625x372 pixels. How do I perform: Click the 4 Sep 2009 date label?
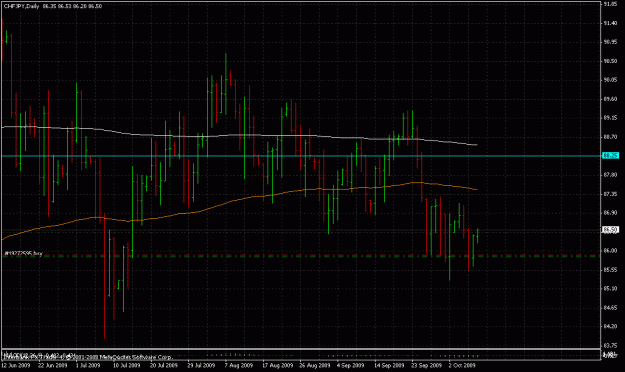350,365
